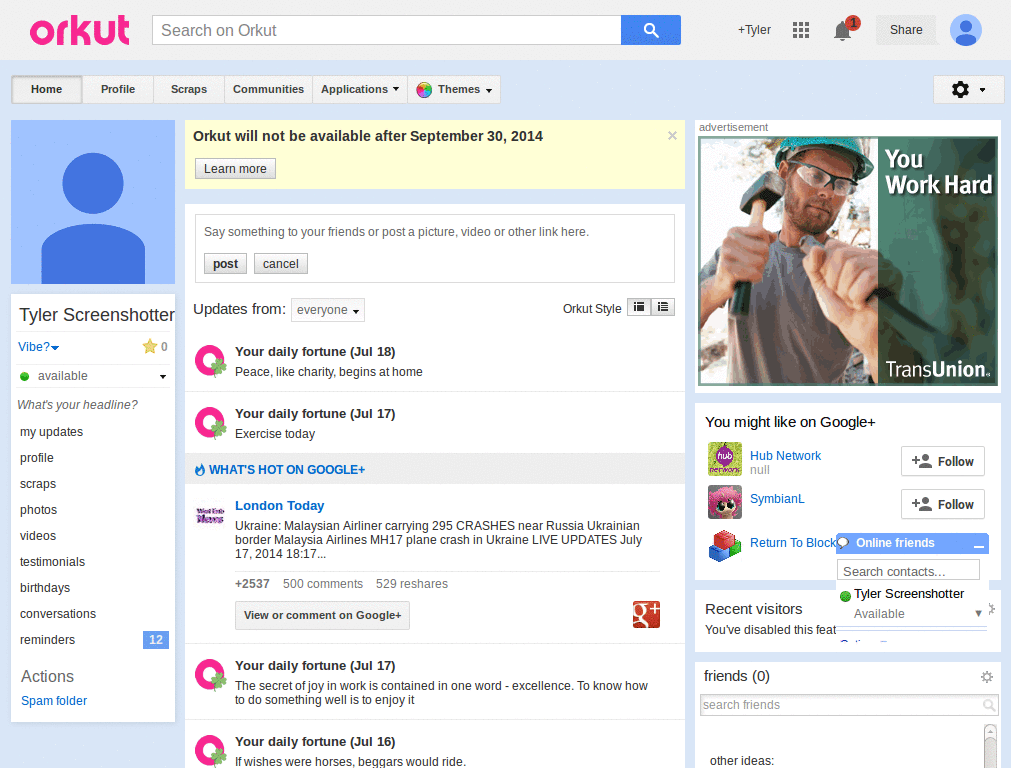Go to the Home tab

[46, 89]
